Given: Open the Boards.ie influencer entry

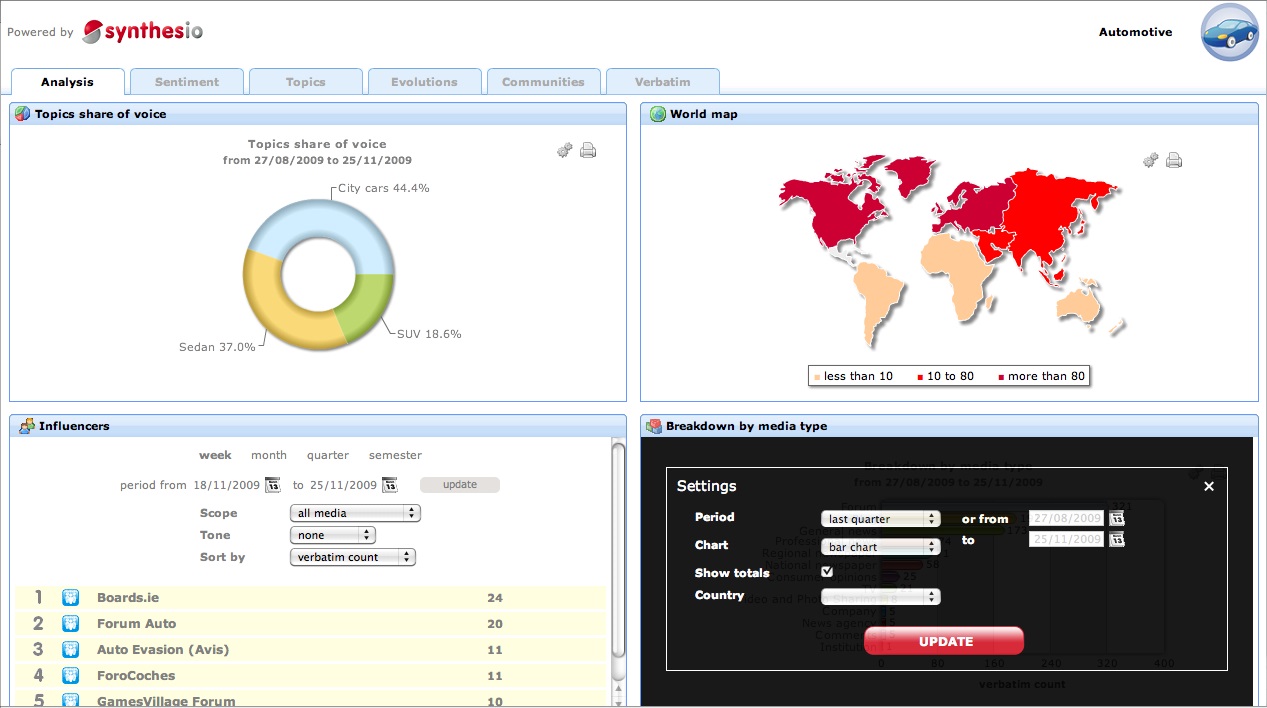Looking at the screenshot, I should 128,598.
